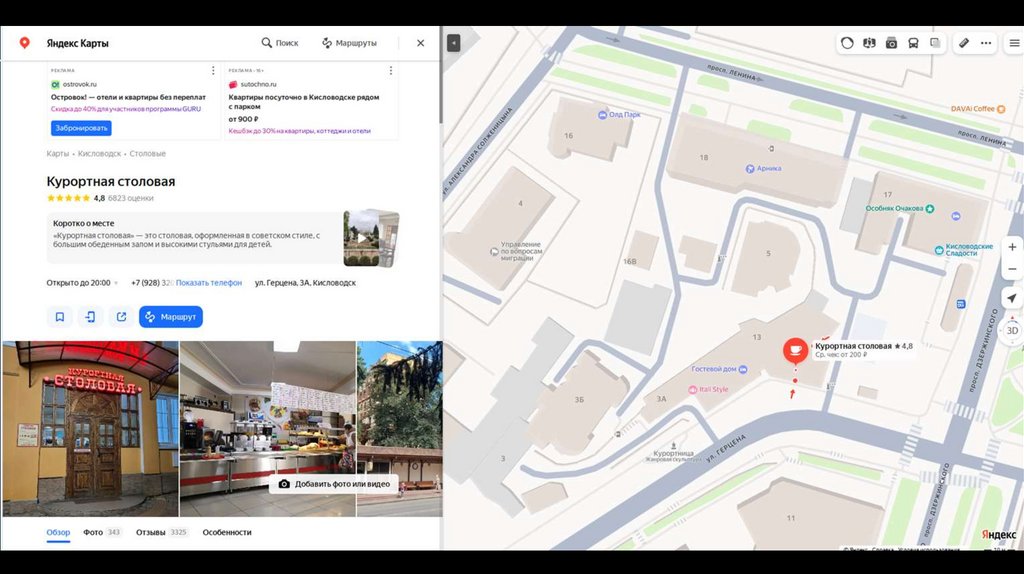Click the Itali Style map marker

click(x=692, y=389)
